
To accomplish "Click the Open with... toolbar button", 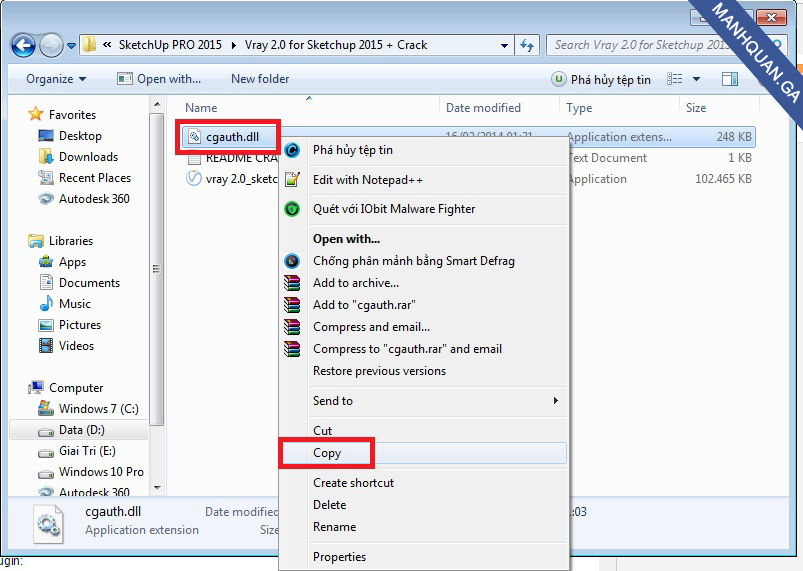I will [x=159, y=79].
